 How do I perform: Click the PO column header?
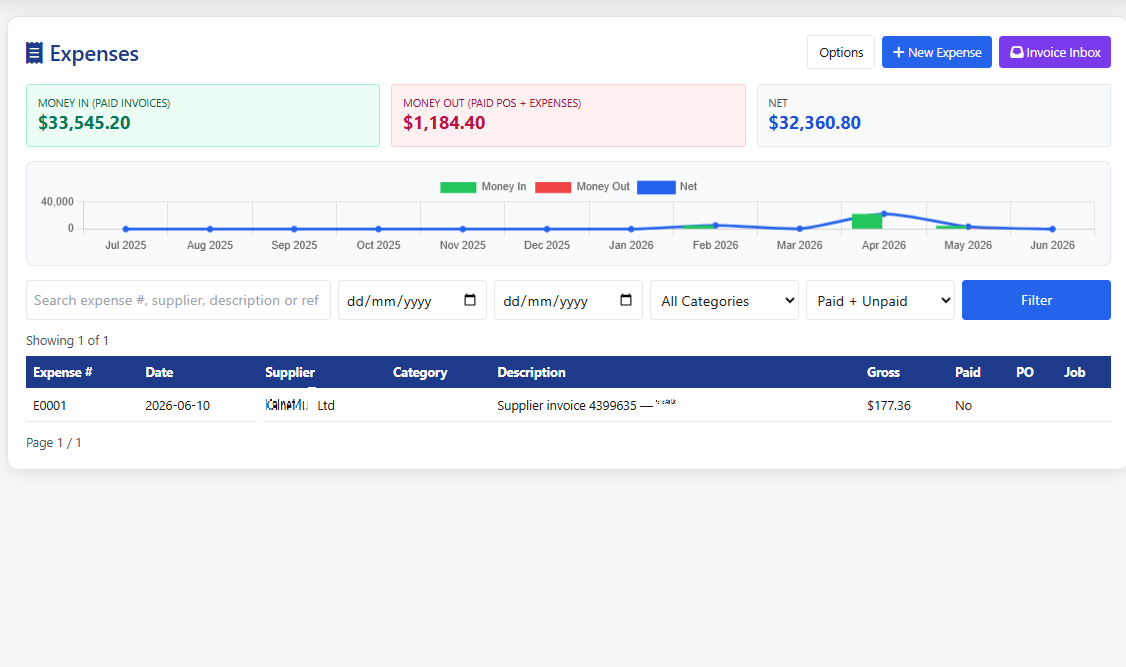1025,373
